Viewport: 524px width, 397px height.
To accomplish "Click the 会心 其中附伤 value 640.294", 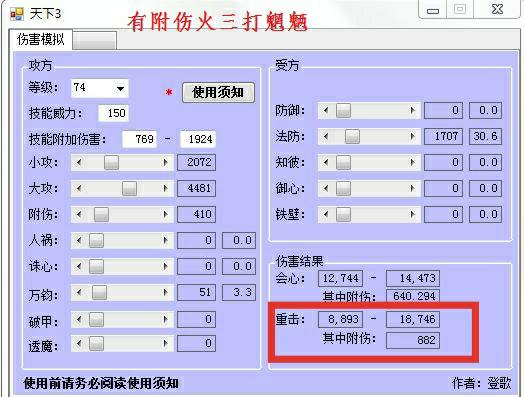I will (x=413, y=296).
